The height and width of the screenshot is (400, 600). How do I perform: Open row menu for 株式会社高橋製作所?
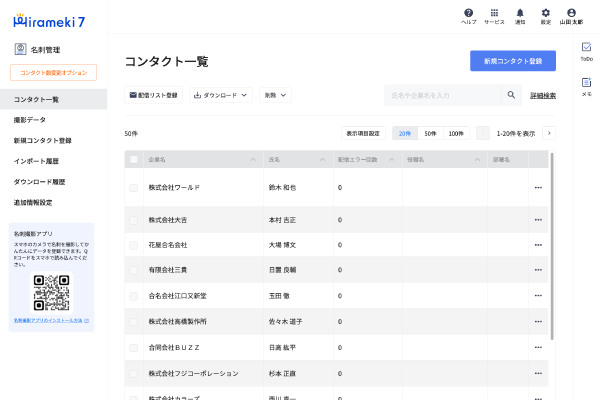538,322
